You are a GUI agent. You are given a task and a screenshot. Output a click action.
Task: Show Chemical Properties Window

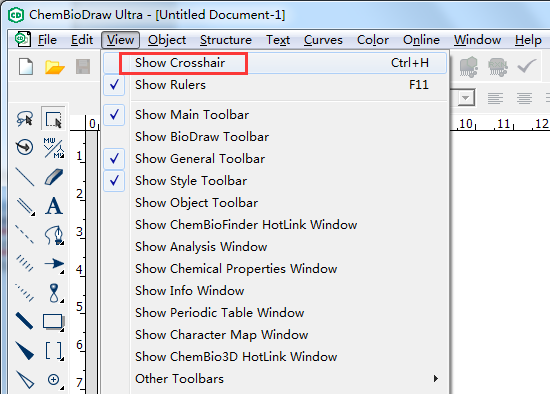pyautogui.click(x=275, y=269)
